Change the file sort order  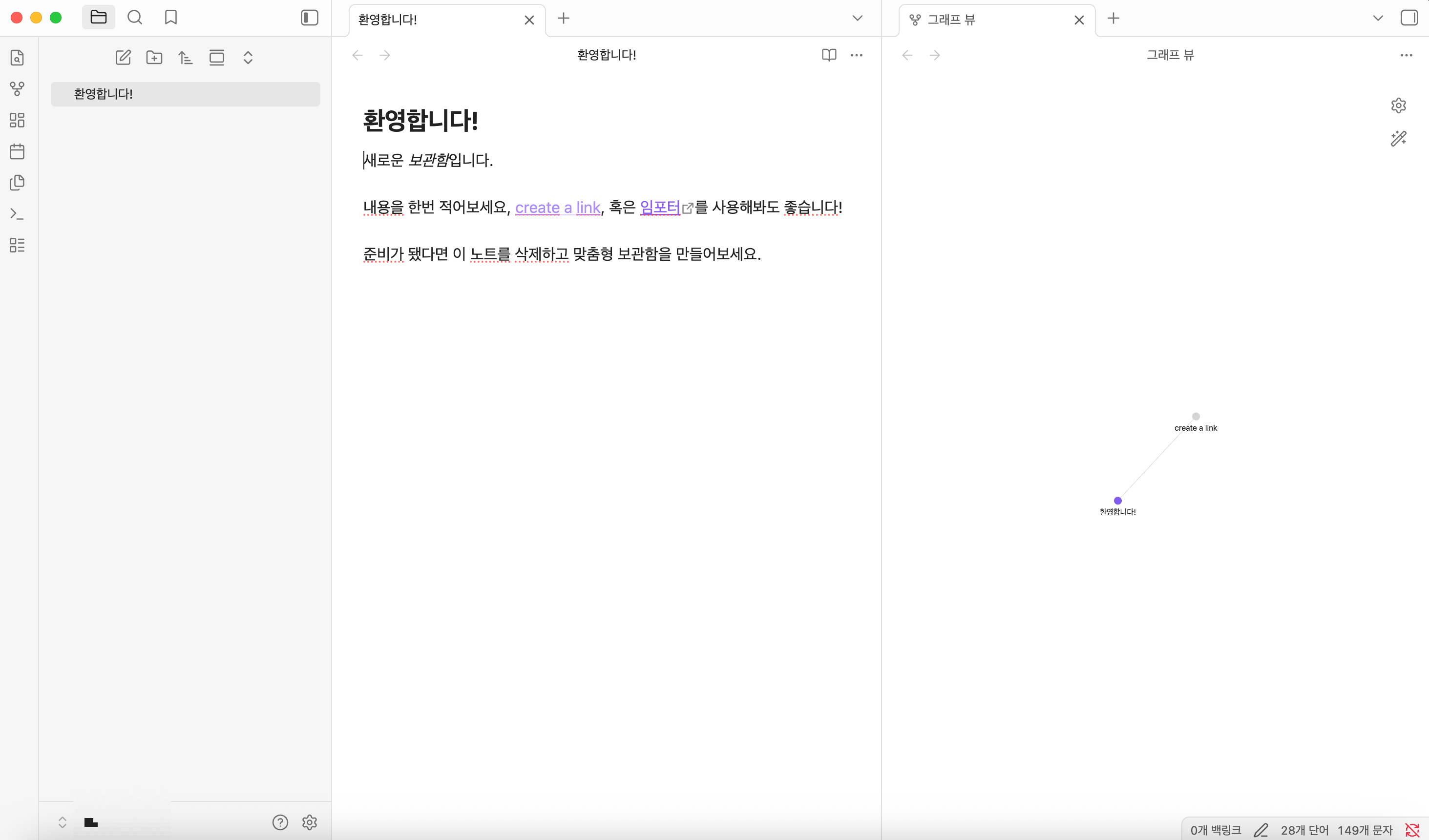tap(186, 57)
